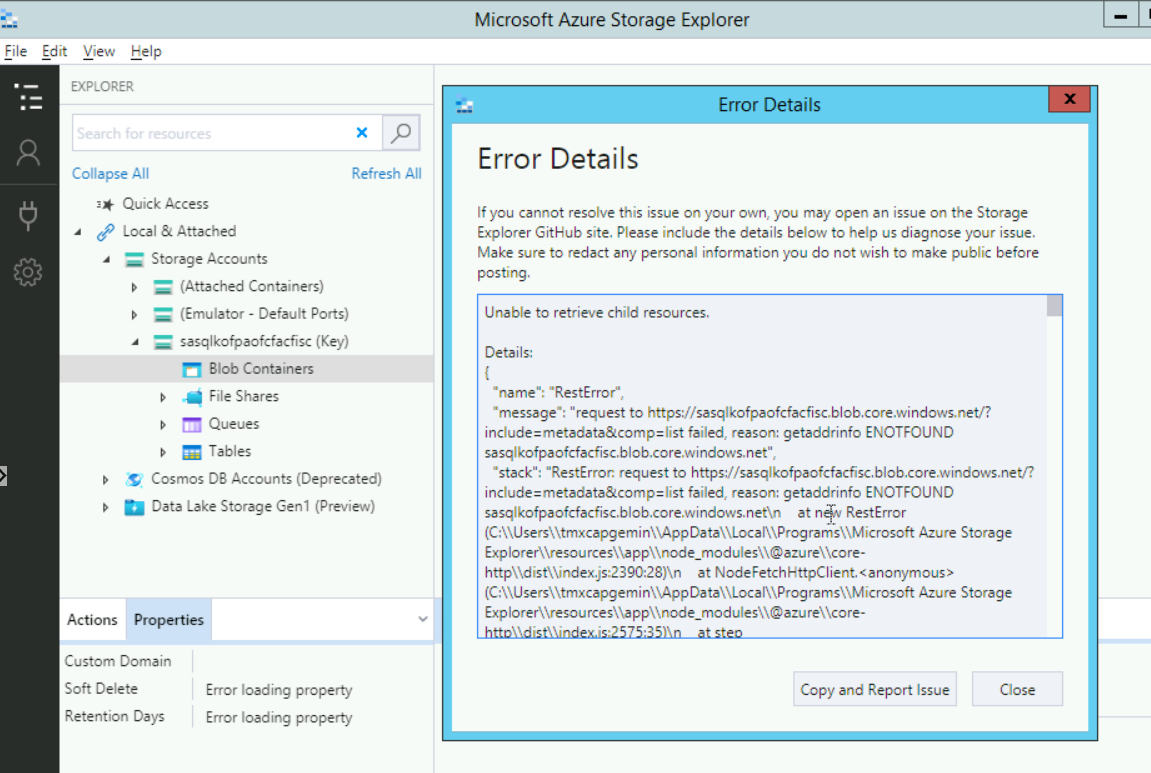Screen dimensions: 1151x773
Task: Open the Edit menu
Action: tap(54, 51)
